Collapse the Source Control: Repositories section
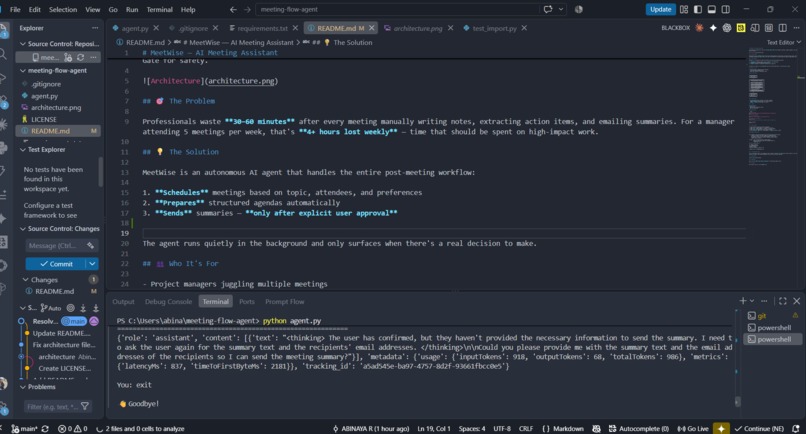 [x=23, y=44]
